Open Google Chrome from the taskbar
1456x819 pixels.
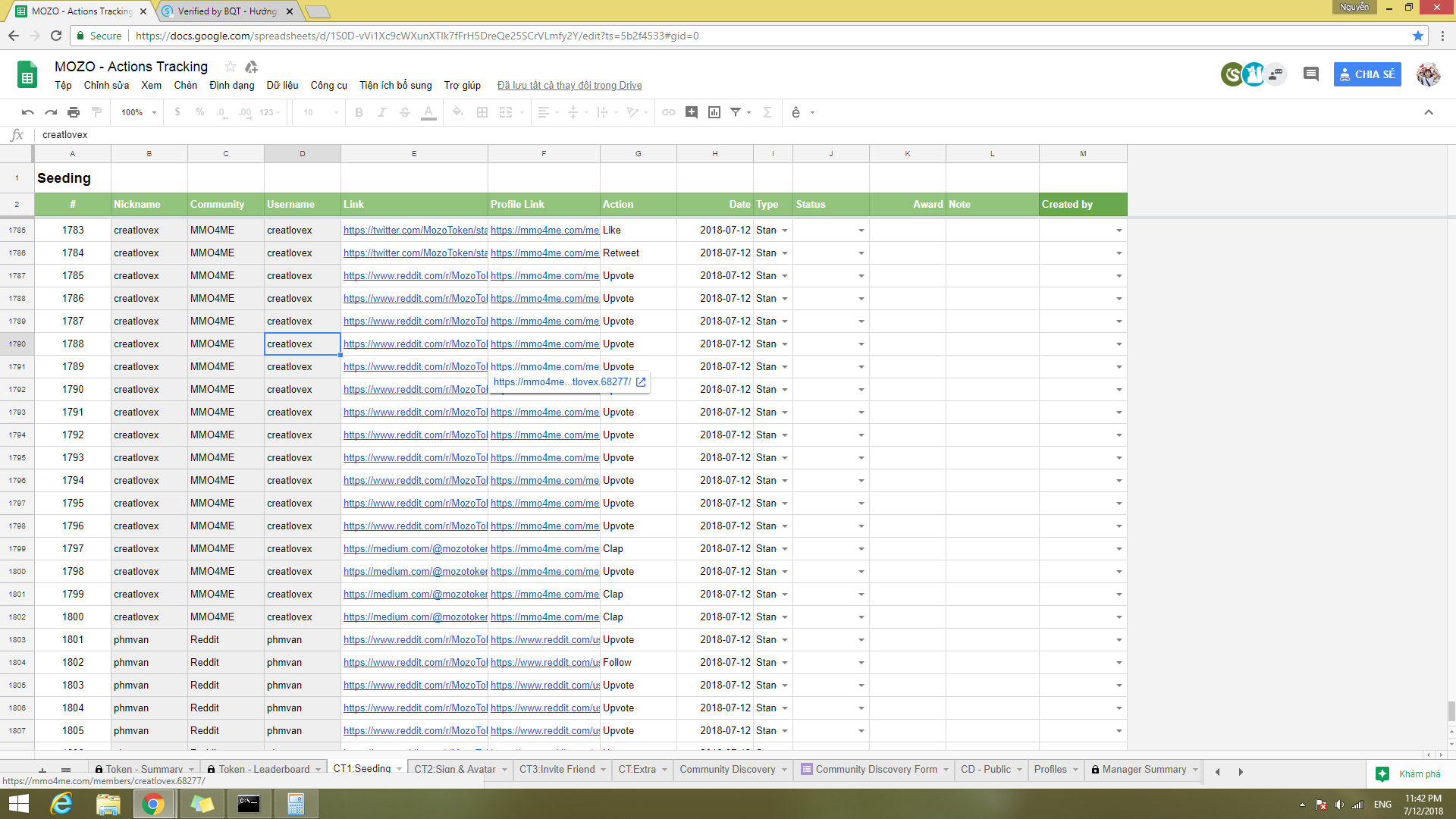(x=153, y=804)
